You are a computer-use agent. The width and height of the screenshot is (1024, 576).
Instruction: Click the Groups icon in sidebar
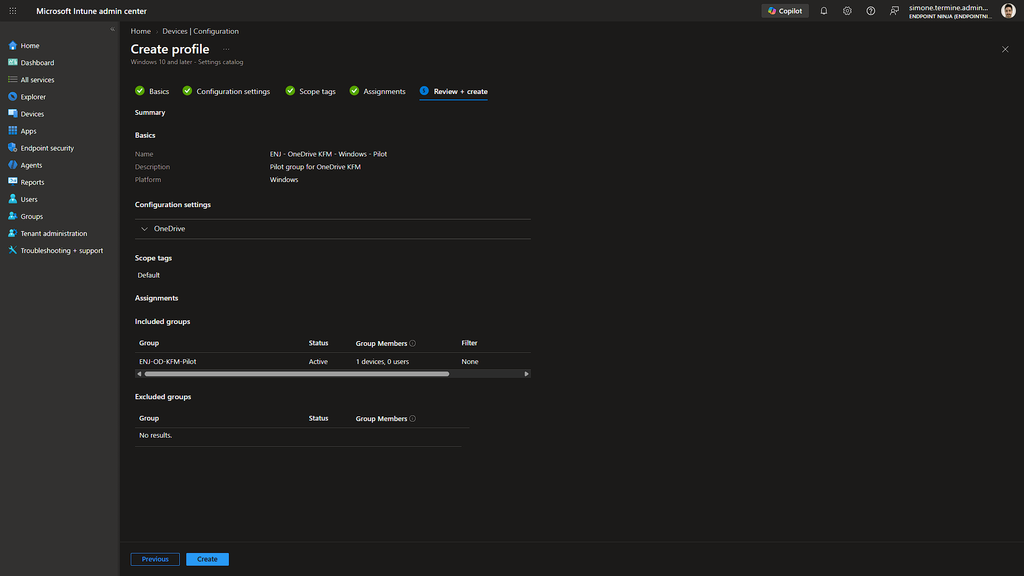pos(12,216)
